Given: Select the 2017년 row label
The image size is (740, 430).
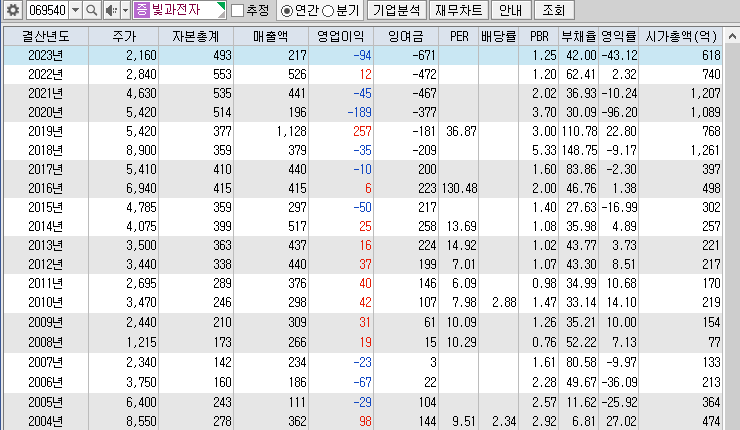Looking at the screenshot, I should pos(46,169).
